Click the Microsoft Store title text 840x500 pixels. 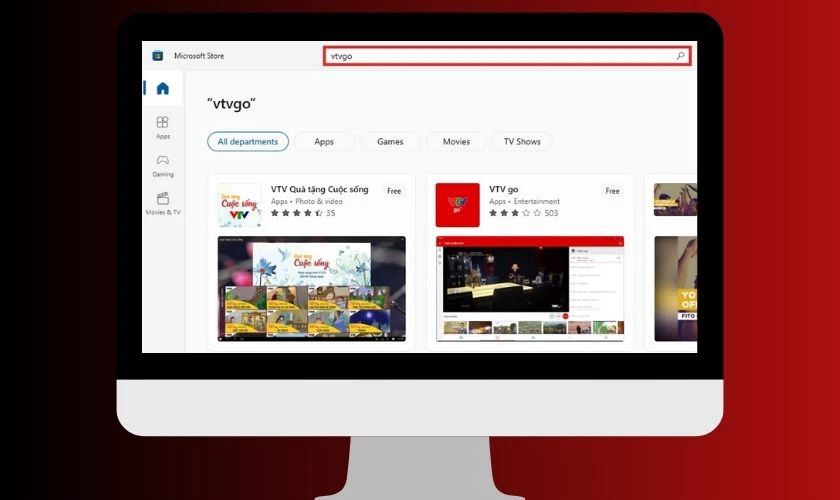coord(199,56)
